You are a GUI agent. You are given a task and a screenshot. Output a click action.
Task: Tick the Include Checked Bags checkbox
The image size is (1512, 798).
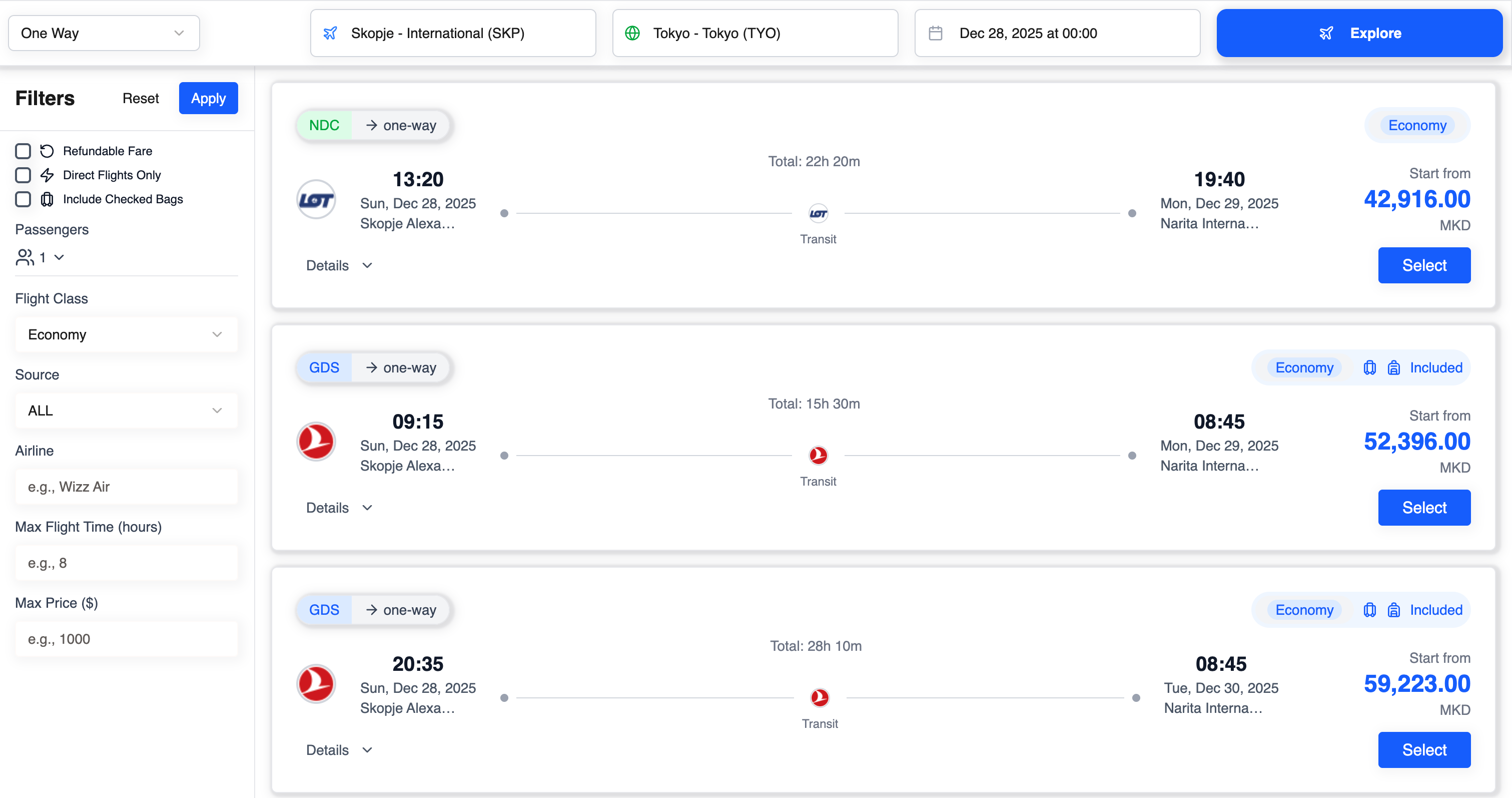[23, 199]
